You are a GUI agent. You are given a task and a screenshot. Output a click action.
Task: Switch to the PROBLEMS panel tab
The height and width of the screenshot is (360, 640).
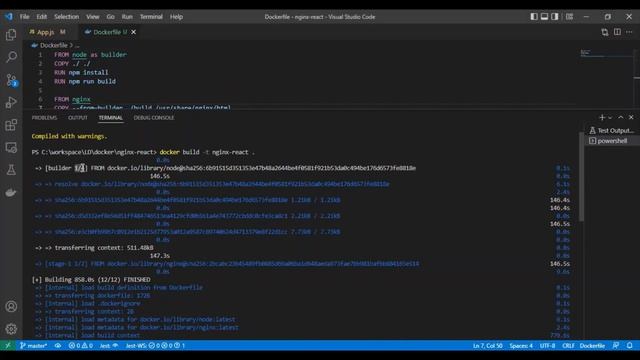pos(44,118)
